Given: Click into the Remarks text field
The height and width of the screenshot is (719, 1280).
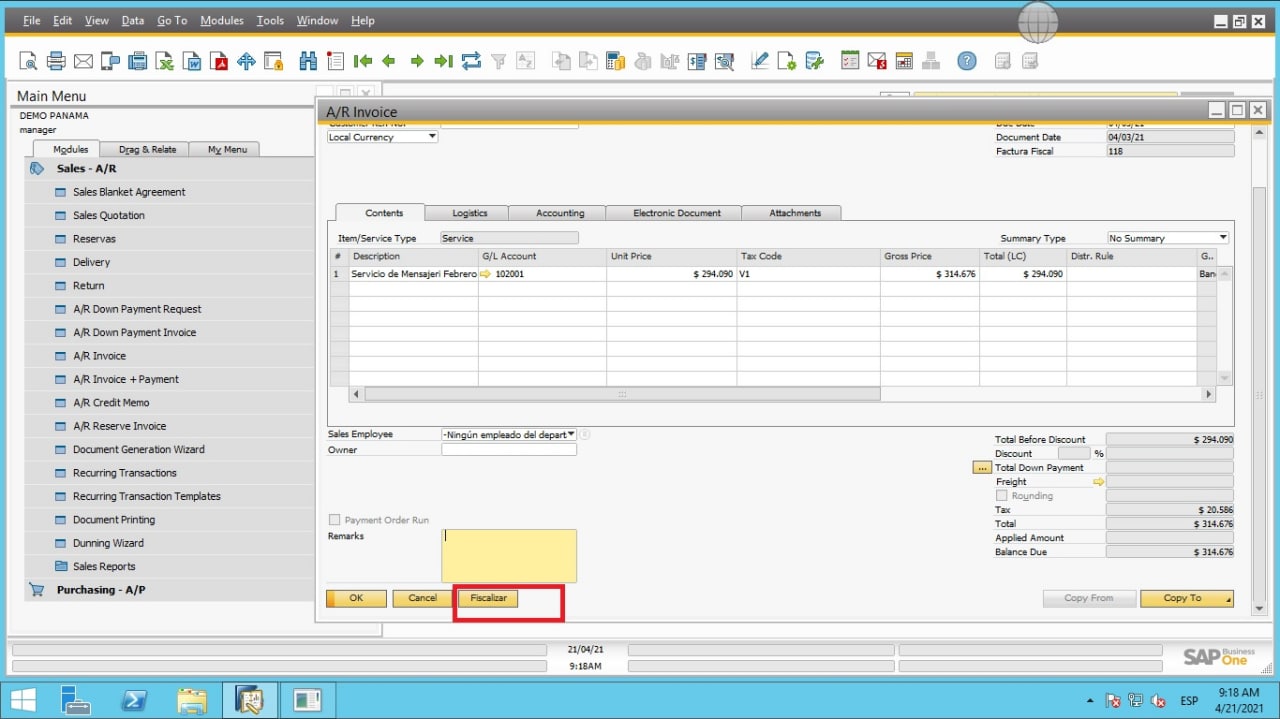Looking at the screenshot, I should pyautogui.click(x=509, y=556).
